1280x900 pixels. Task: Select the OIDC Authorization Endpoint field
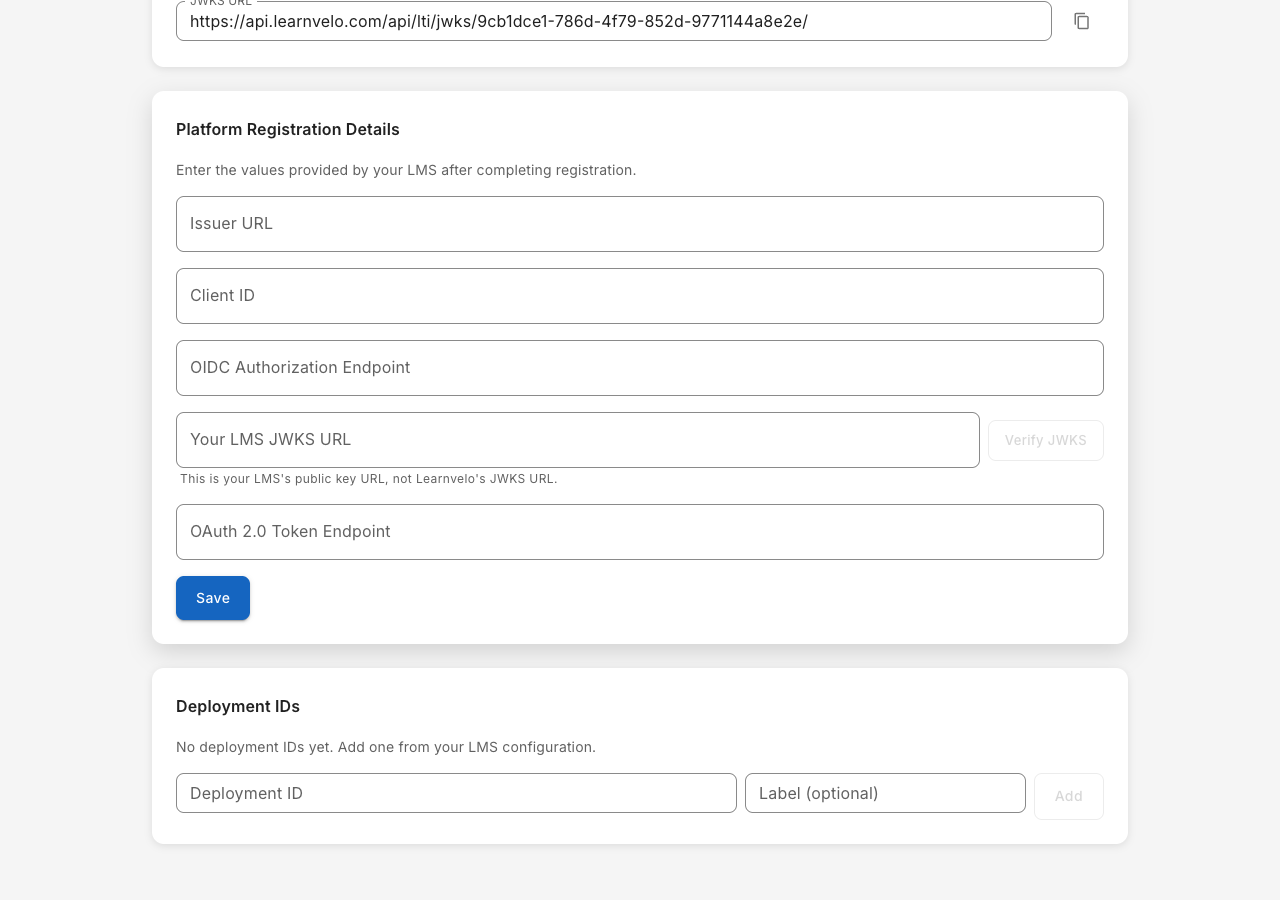[x=639, y=368]
